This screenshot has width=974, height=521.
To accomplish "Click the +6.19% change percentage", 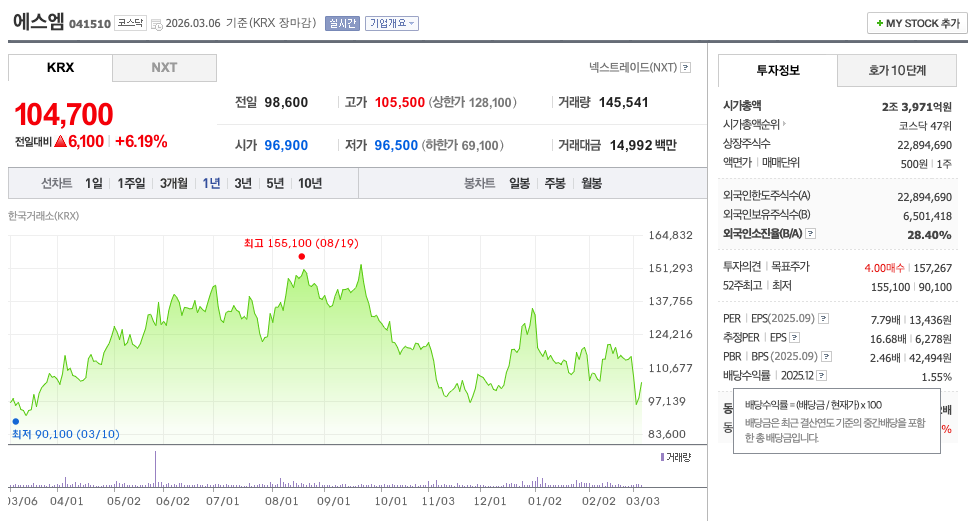I will (x=141, y=142).
